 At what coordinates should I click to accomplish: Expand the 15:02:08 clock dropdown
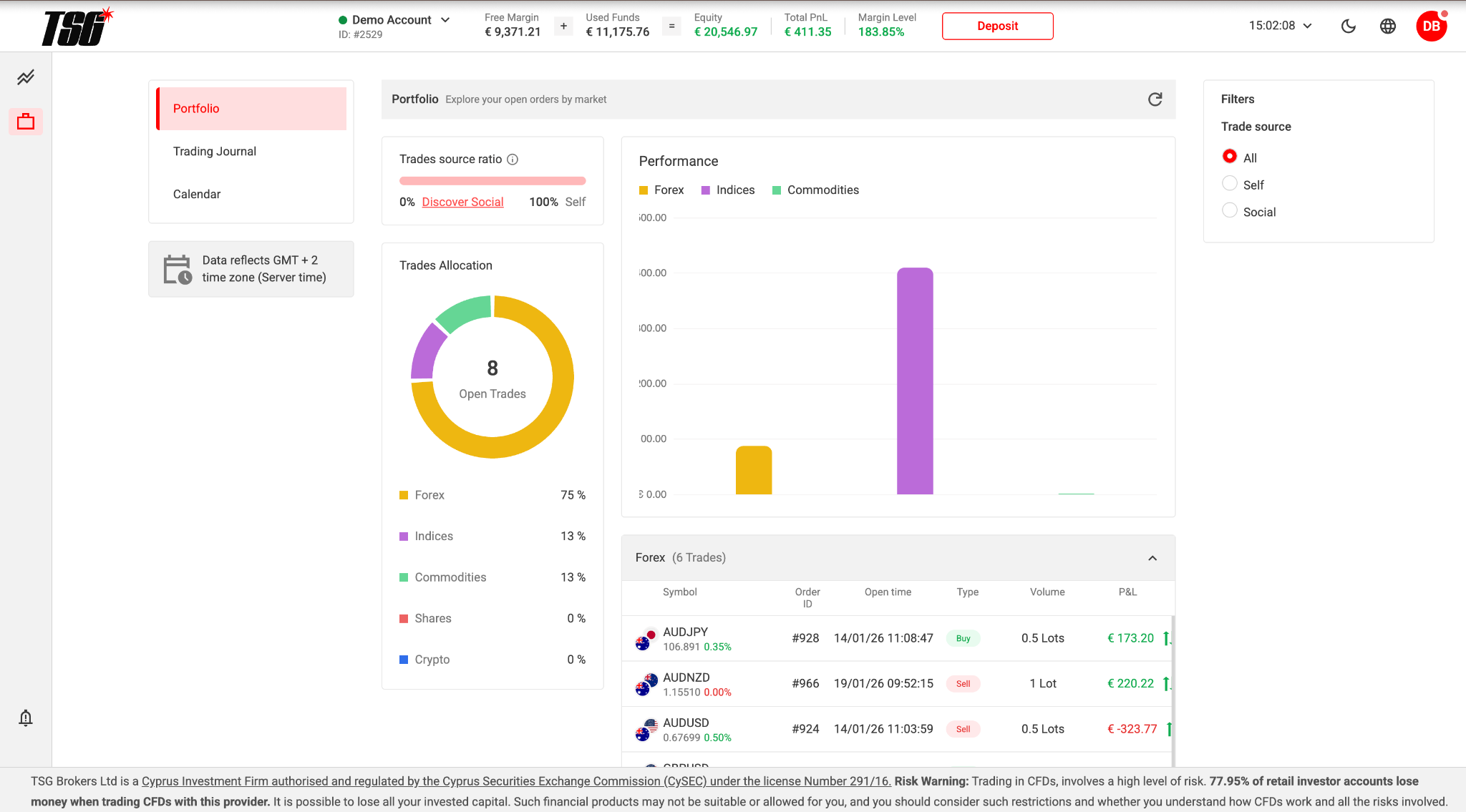point(1281,26)
